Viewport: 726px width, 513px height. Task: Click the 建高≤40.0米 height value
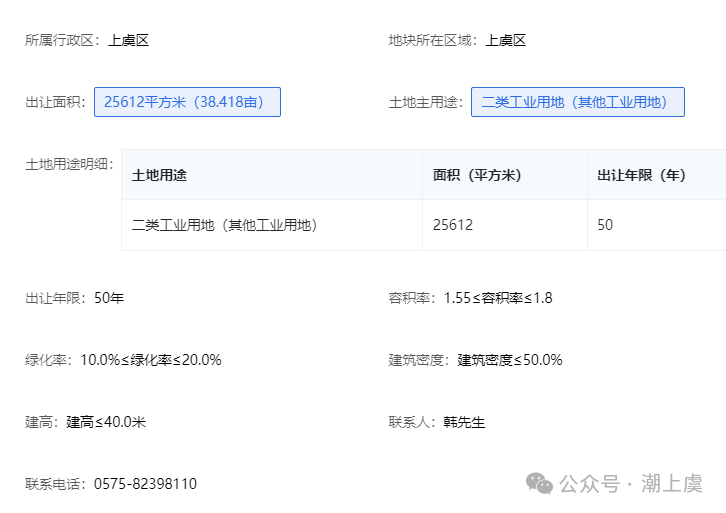[x=106, y=422]
